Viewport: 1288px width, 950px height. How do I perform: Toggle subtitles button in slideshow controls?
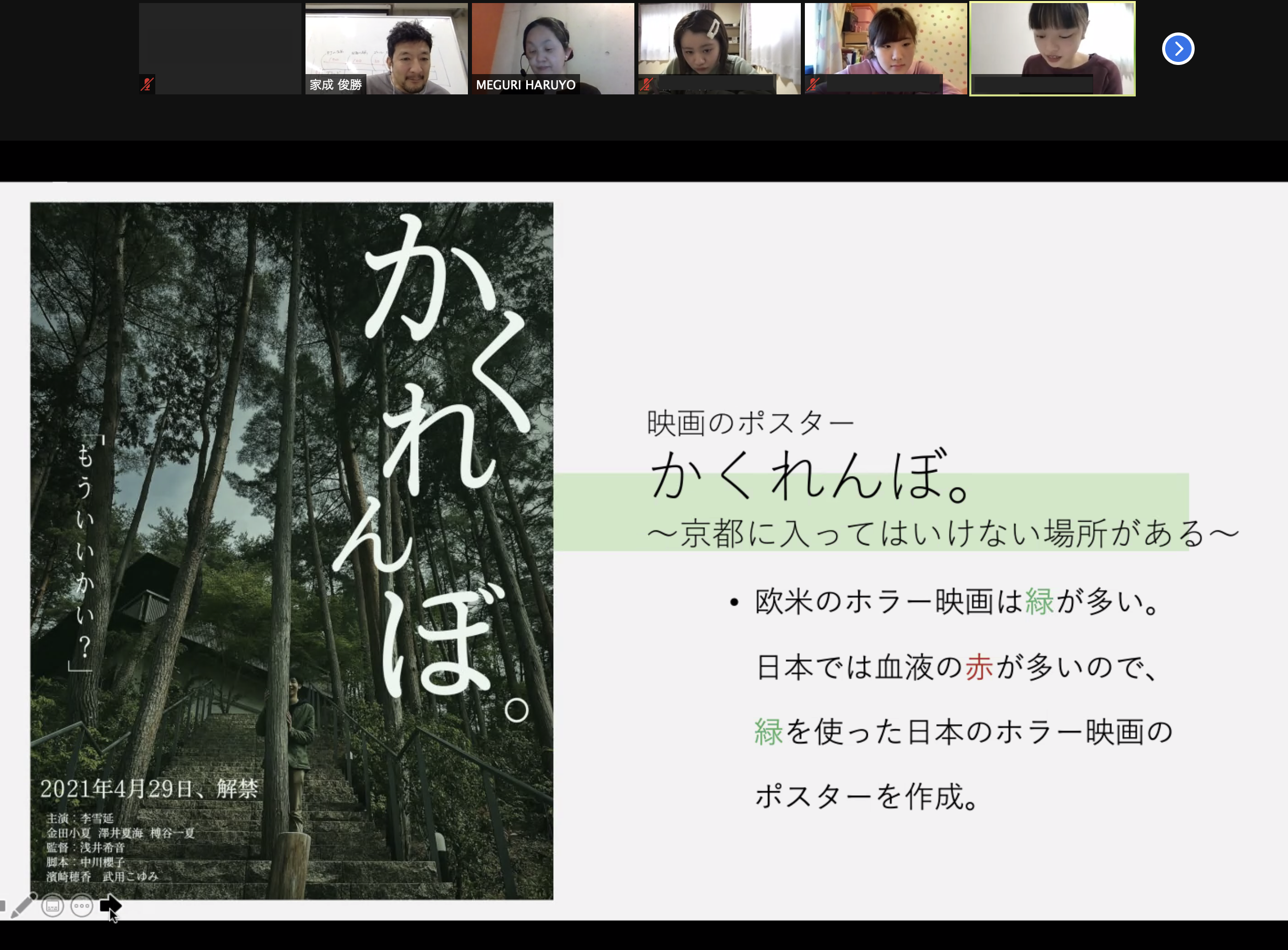[52, 906]
